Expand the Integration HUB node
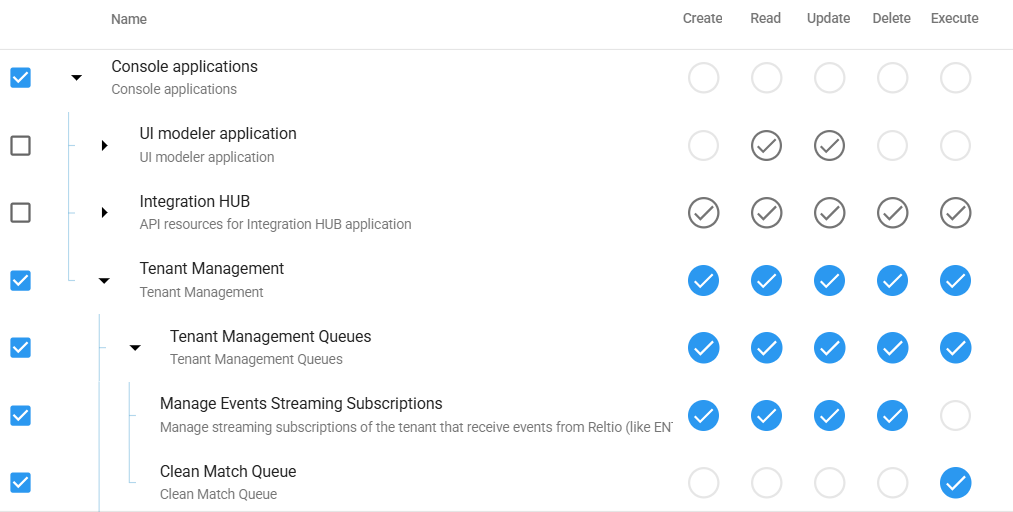 (104, 213)
